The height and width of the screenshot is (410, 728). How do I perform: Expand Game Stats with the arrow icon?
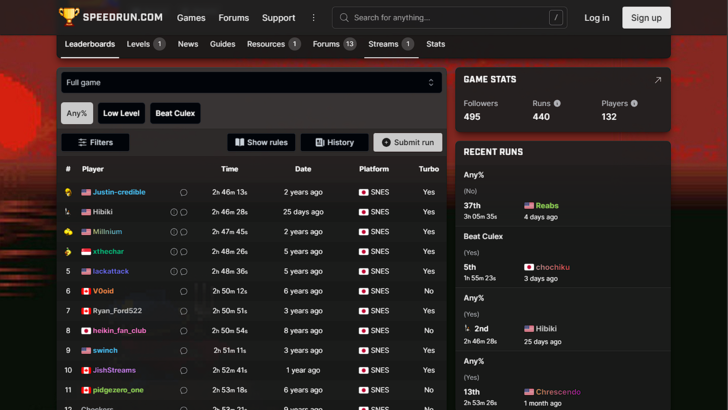coord(657,80)
